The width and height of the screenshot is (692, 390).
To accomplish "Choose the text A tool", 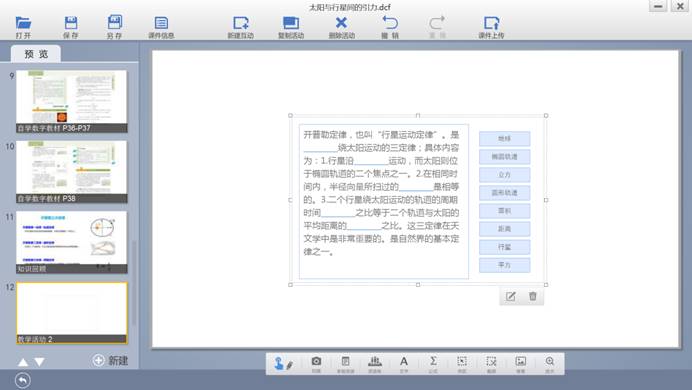I will 404,364.
